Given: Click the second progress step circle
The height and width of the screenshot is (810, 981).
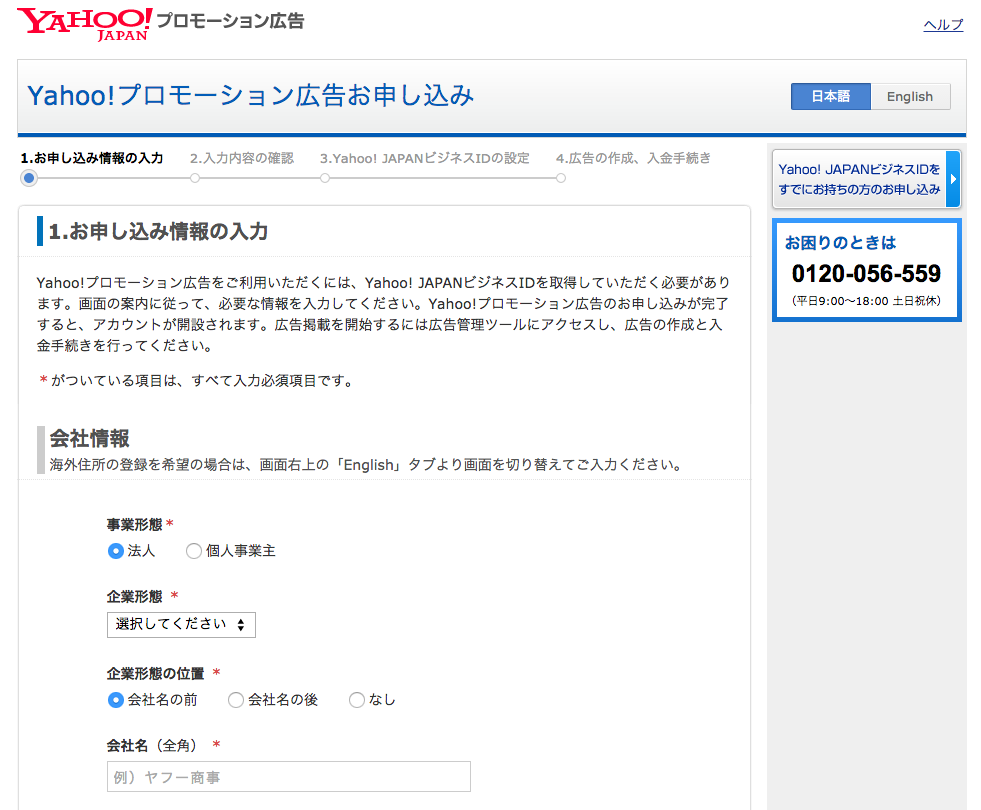Looking at the screenshot, I should [195, 178].
